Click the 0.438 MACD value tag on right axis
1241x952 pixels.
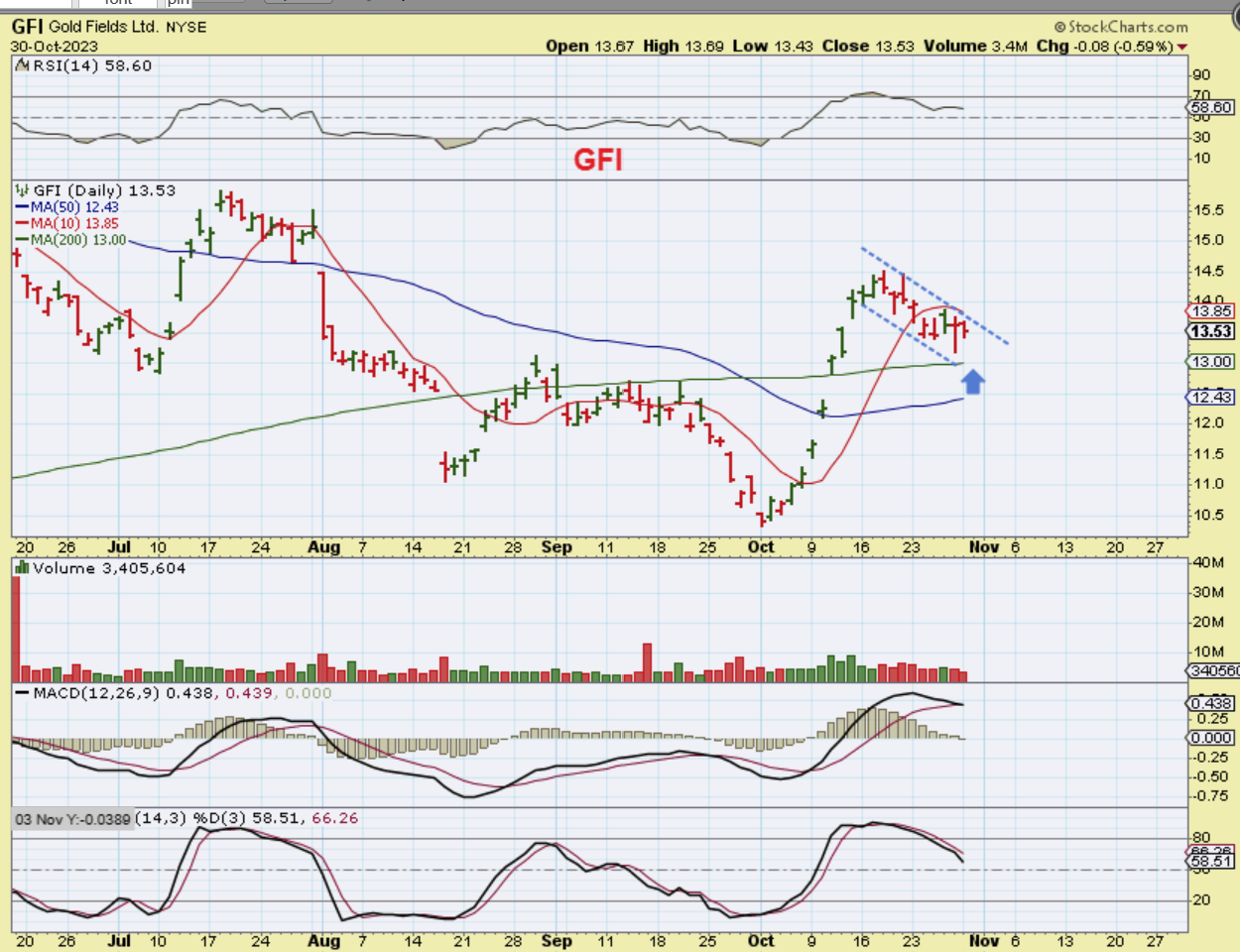[1211, 703]
